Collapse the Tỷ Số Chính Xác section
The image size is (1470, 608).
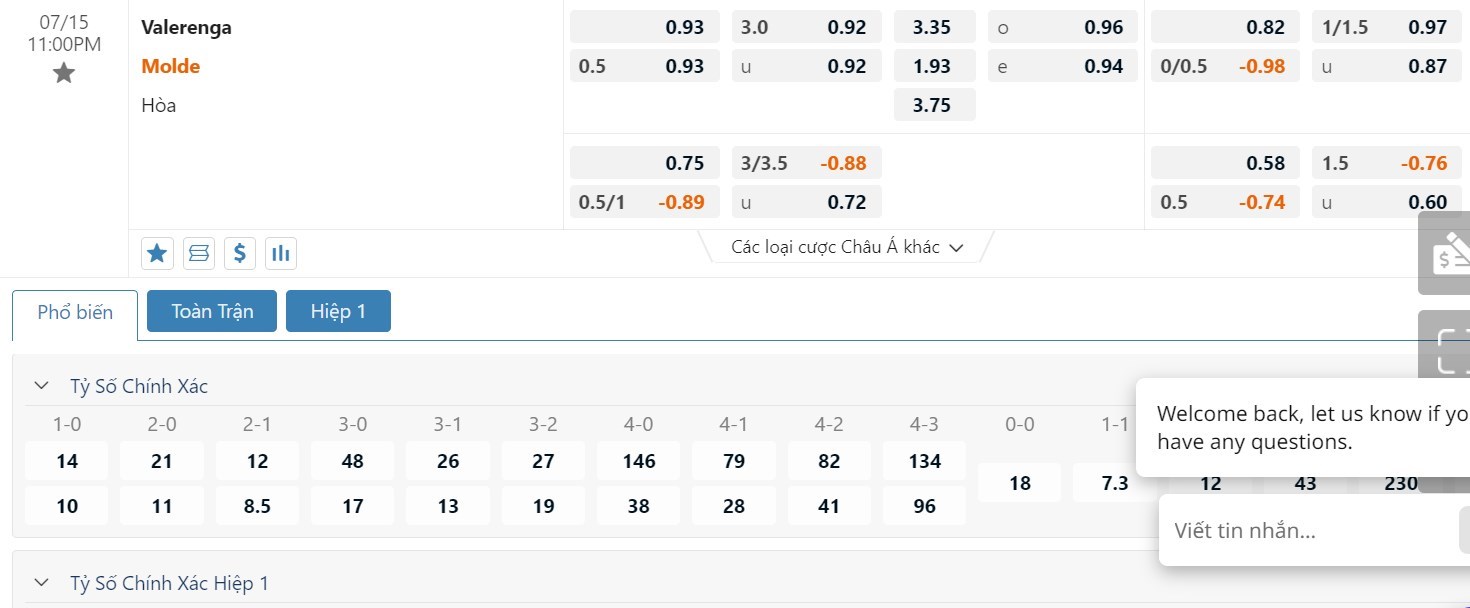click(x=41, y=386)
